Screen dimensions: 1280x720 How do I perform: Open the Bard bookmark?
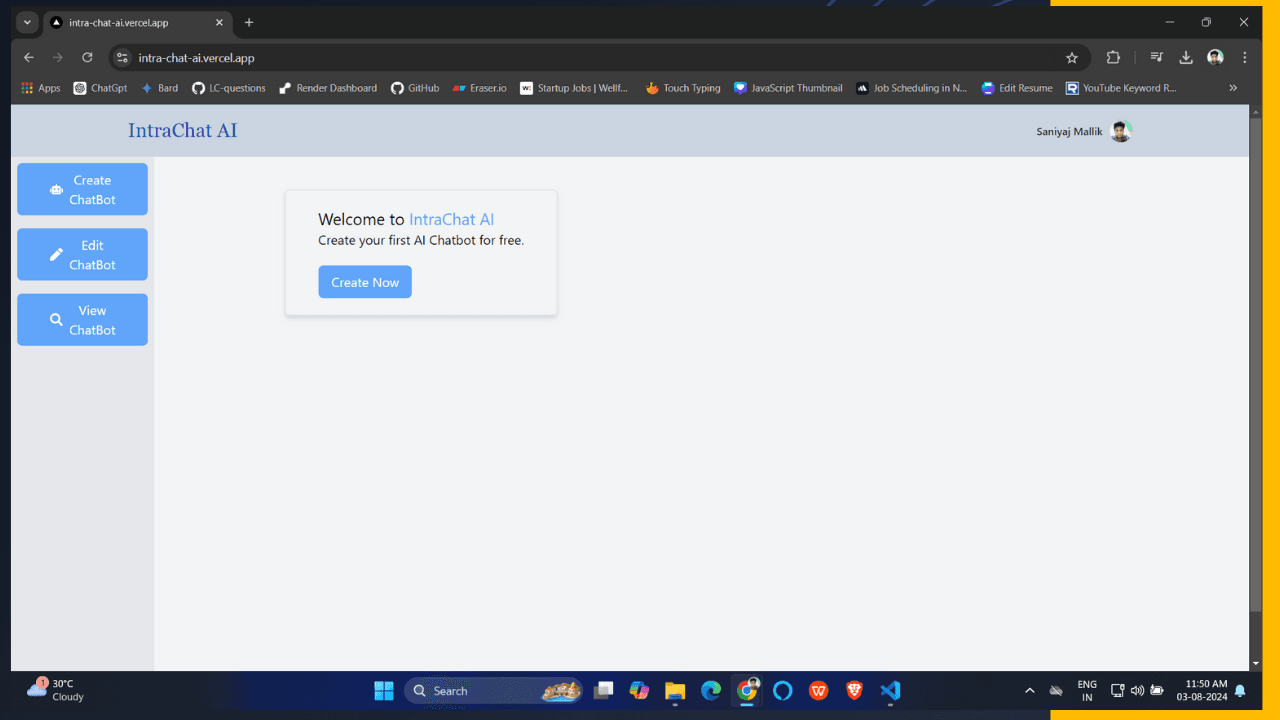point(159,88)
